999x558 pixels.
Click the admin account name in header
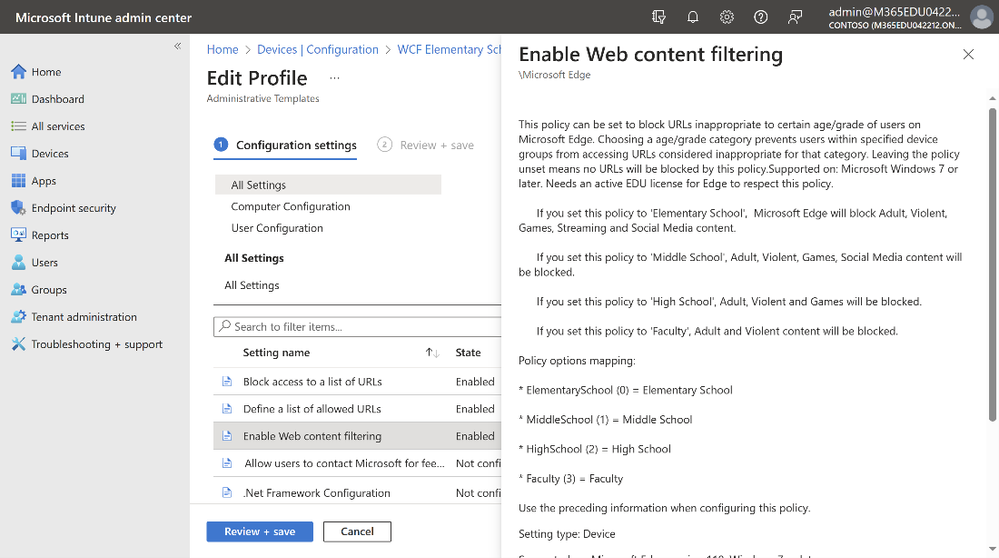coord(895,11)
